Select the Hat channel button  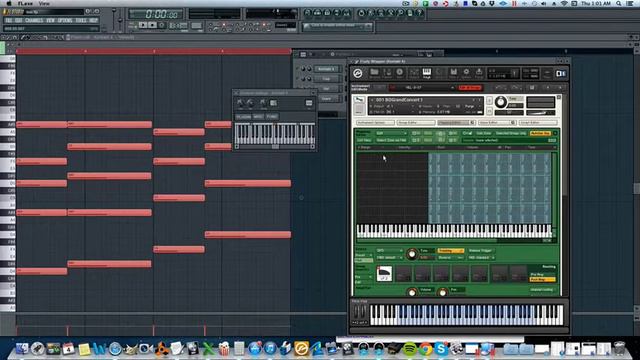pyautogui.click(x=327, y=89)
